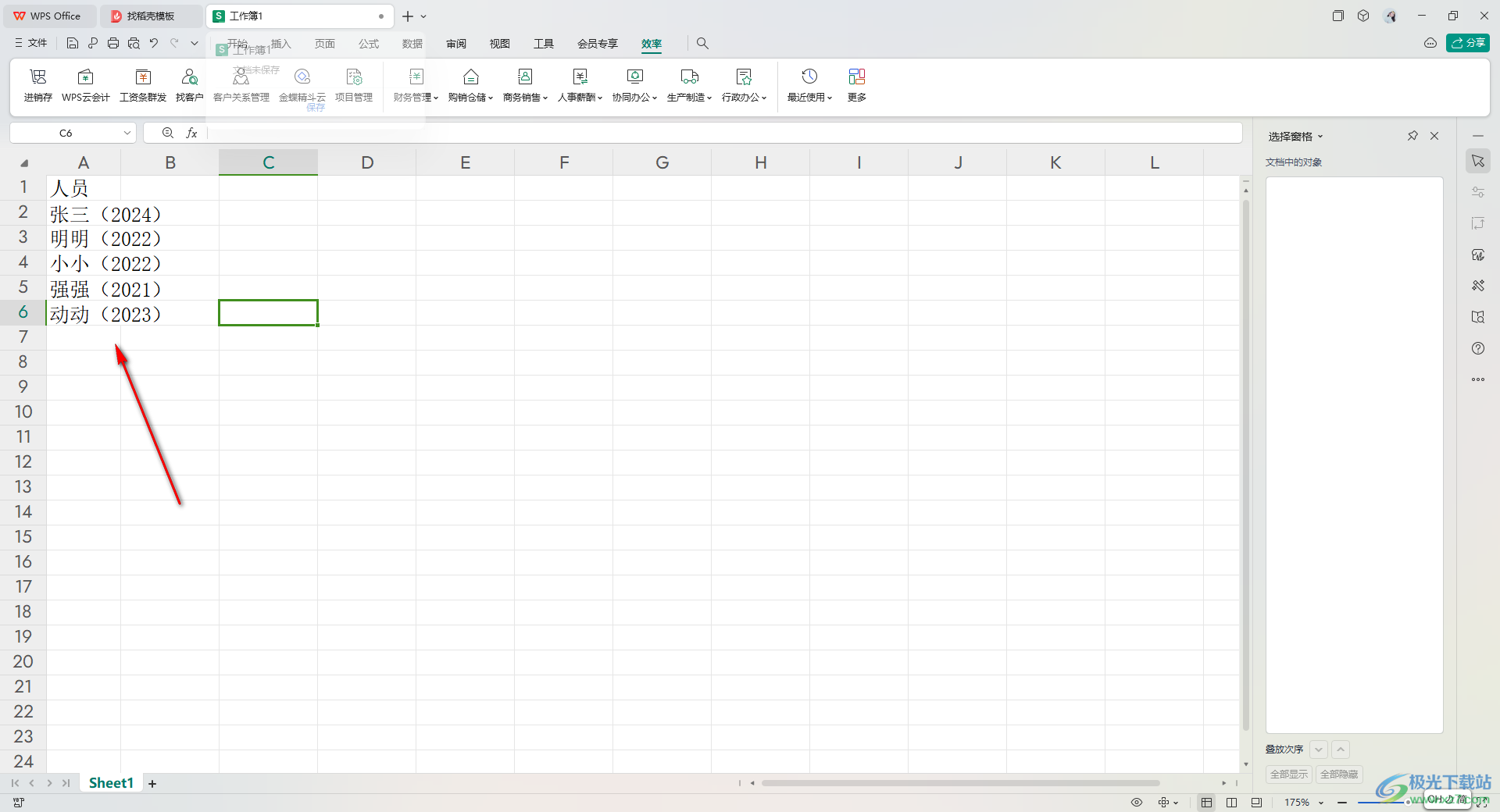
Task: Move object down in stacking order
Action: (1319, 750)
